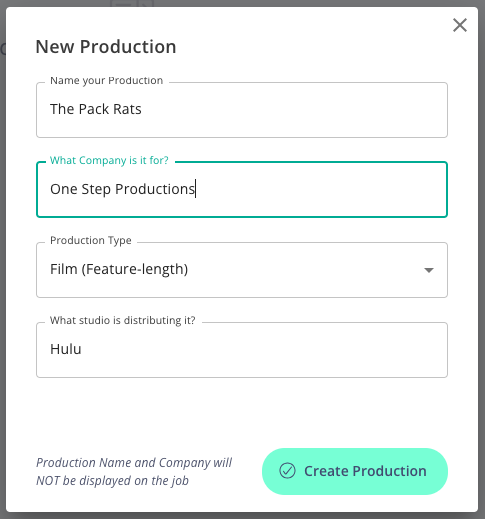Click the Create Production button label
This screenshot has width=485, height=519.
click(x=365, y=471)
